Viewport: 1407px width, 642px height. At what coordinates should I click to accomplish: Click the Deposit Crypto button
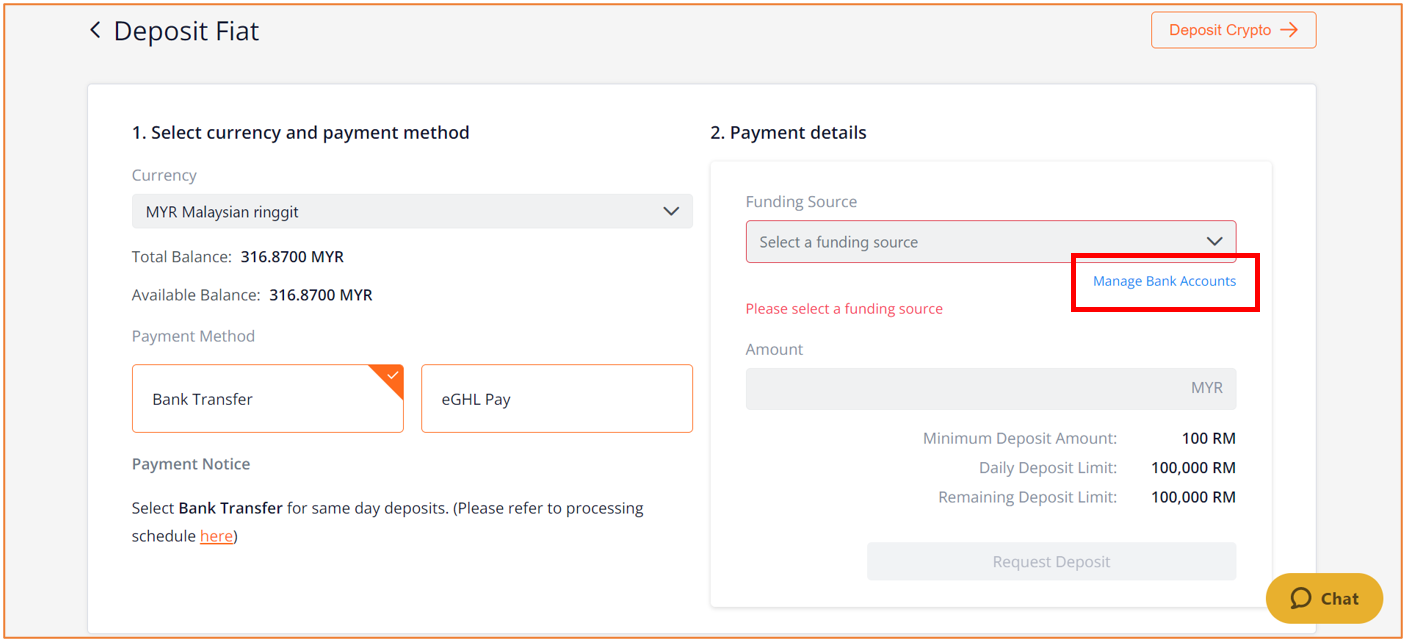pos(1233,30)
